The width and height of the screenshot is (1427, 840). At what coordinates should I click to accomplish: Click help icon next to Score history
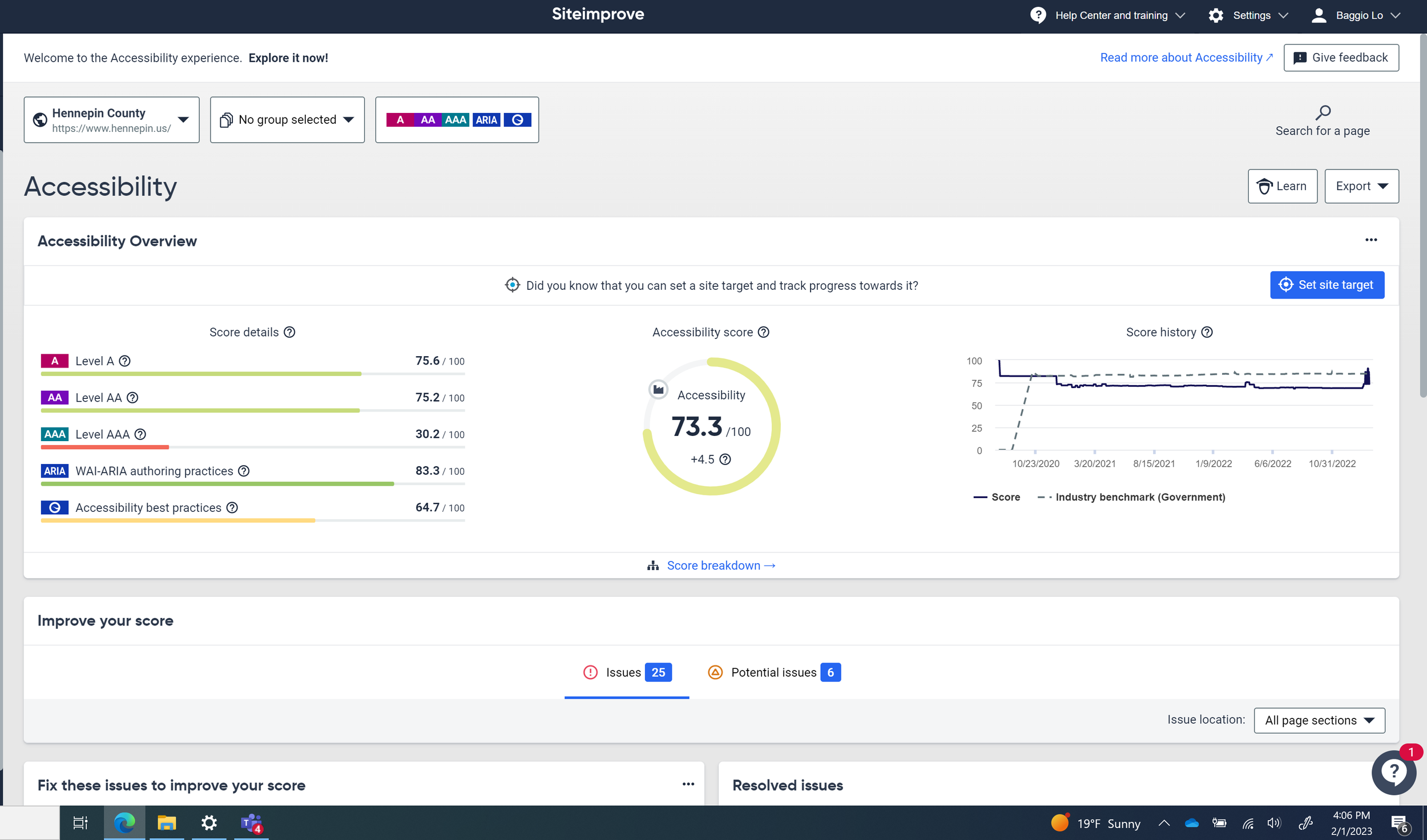click(x=1207, y=332)
